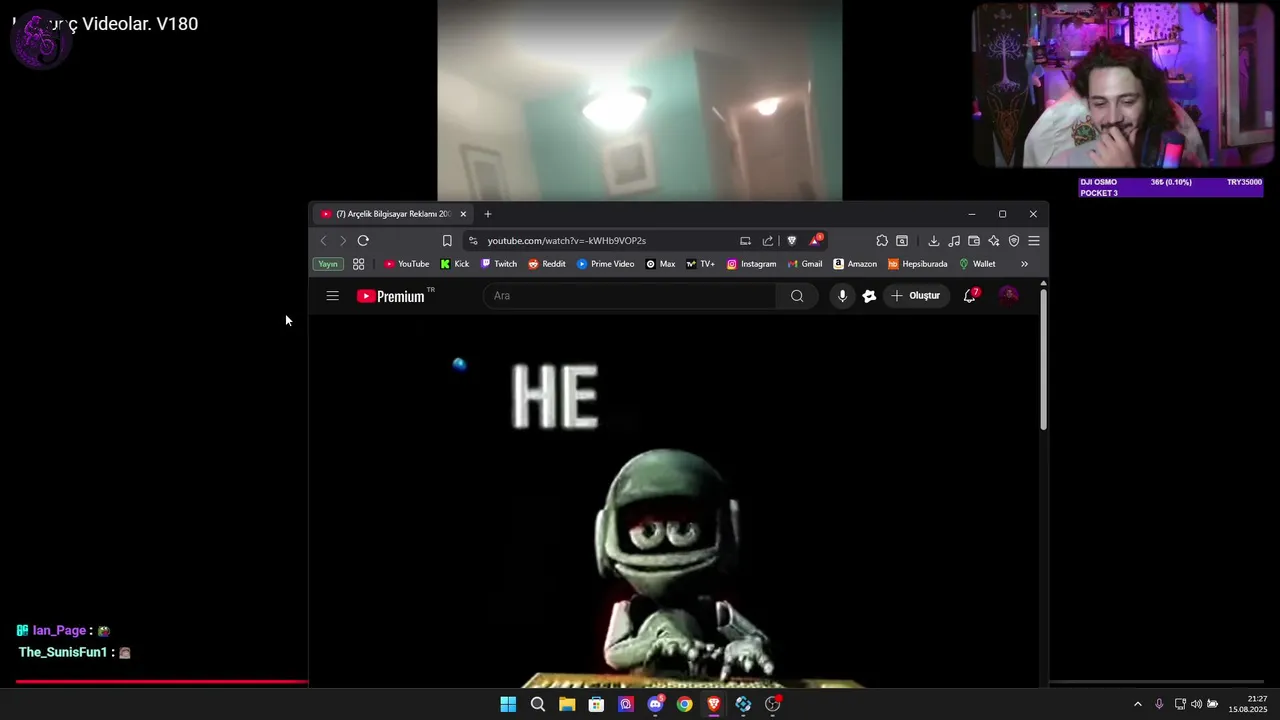Expand the system tray hidden icons arrow
1280x720 pixels.
point(1137,704)
